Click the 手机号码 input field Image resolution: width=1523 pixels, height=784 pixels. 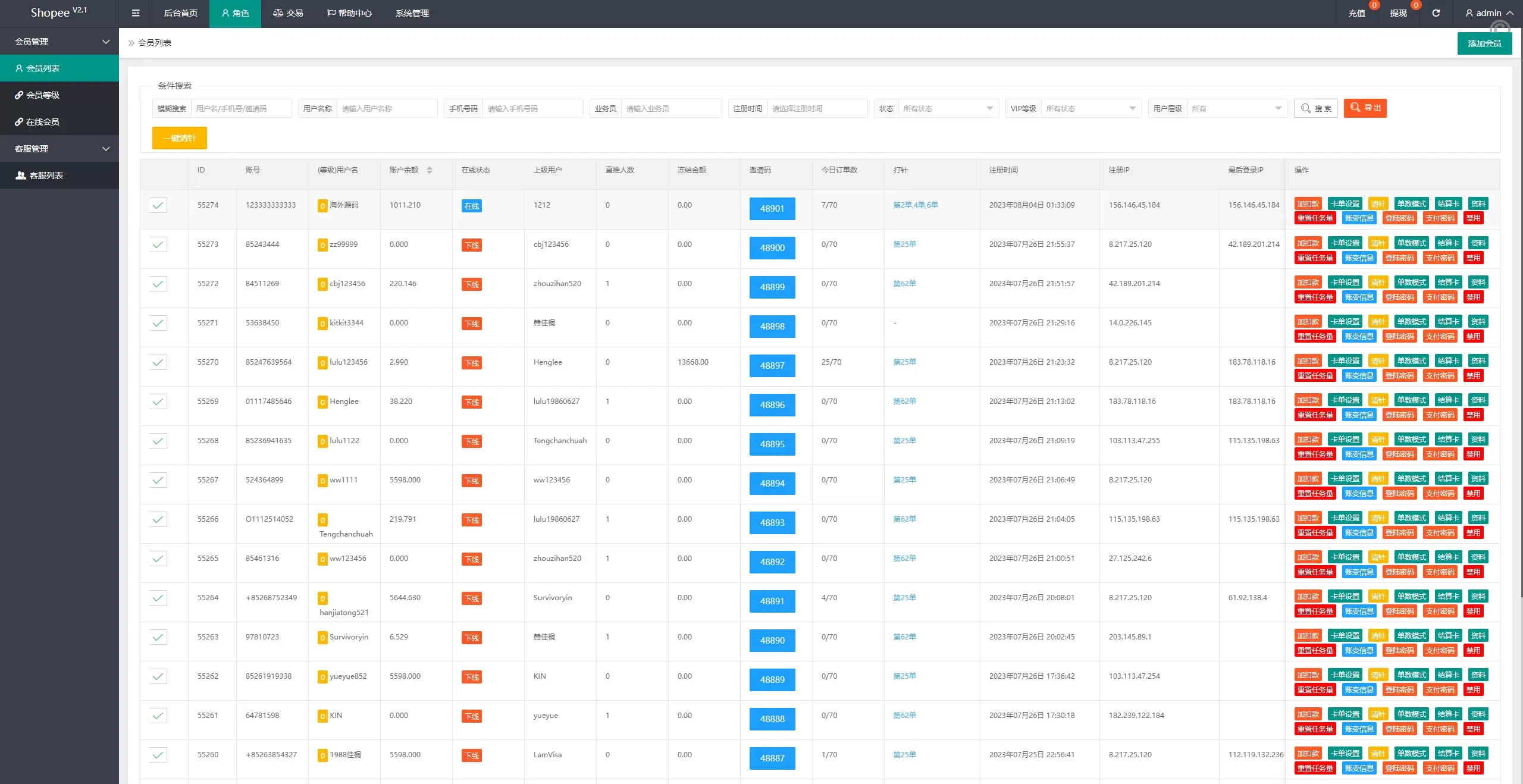(x=532, y=108)
